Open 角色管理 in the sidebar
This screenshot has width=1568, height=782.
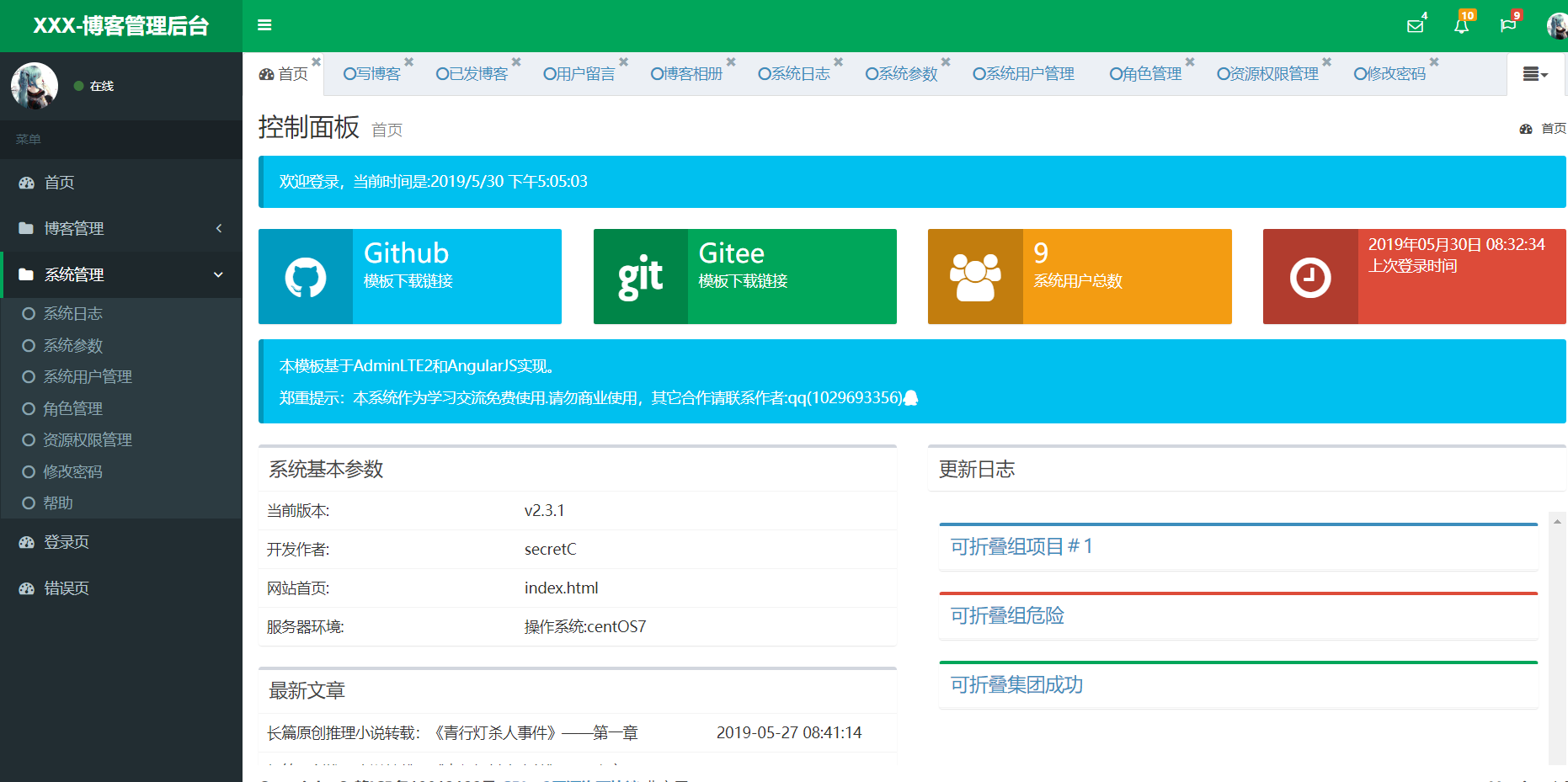point(121,408)
